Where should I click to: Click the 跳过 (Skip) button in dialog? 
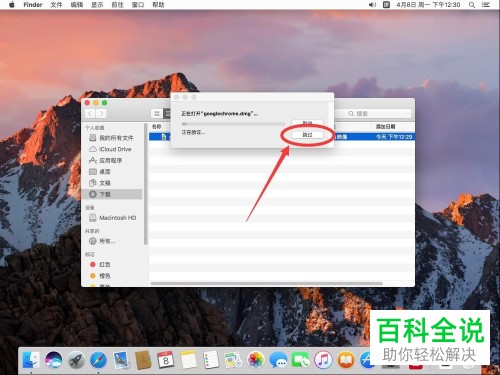tap(307, 135)
